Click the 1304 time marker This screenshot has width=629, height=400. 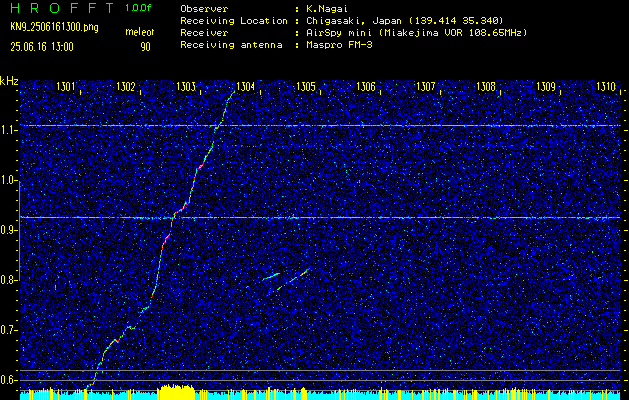coord(246,87)
